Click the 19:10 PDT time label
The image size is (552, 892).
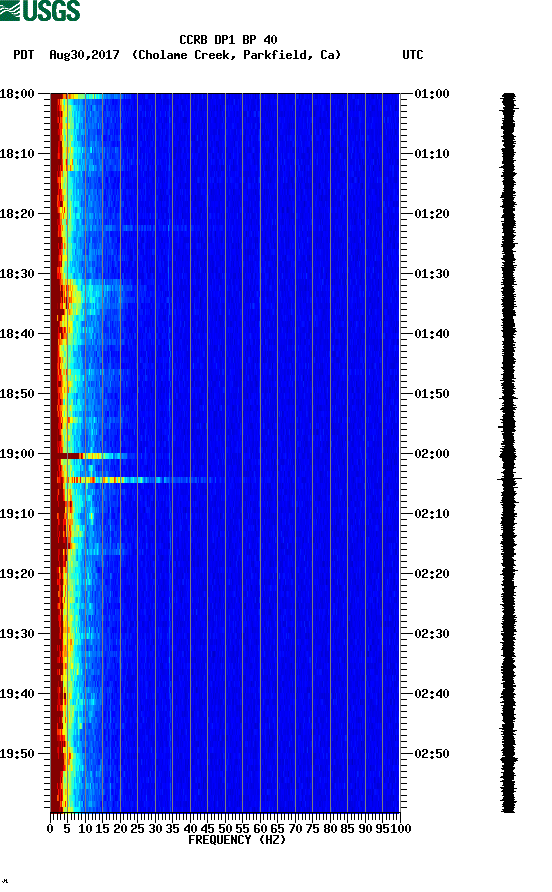pyautogui.click(x=18, y=514)
